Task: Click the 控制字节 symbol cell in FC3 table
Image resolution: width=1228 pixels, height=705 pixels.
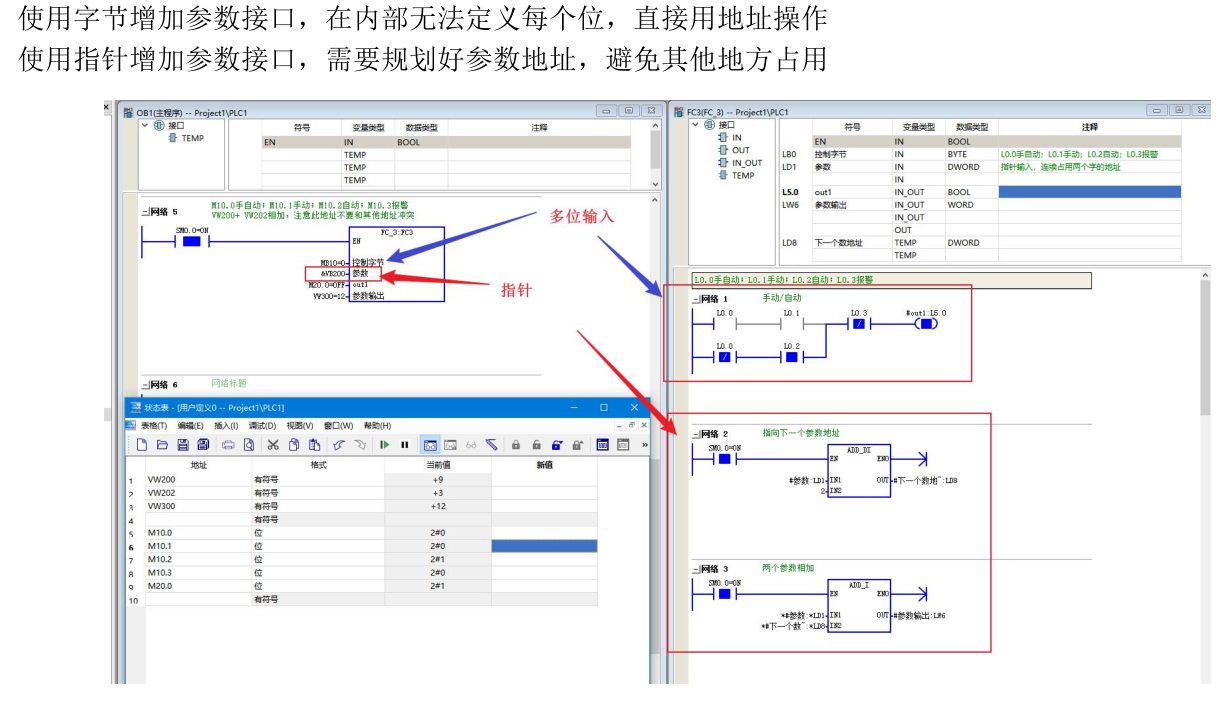Action: 851,154
